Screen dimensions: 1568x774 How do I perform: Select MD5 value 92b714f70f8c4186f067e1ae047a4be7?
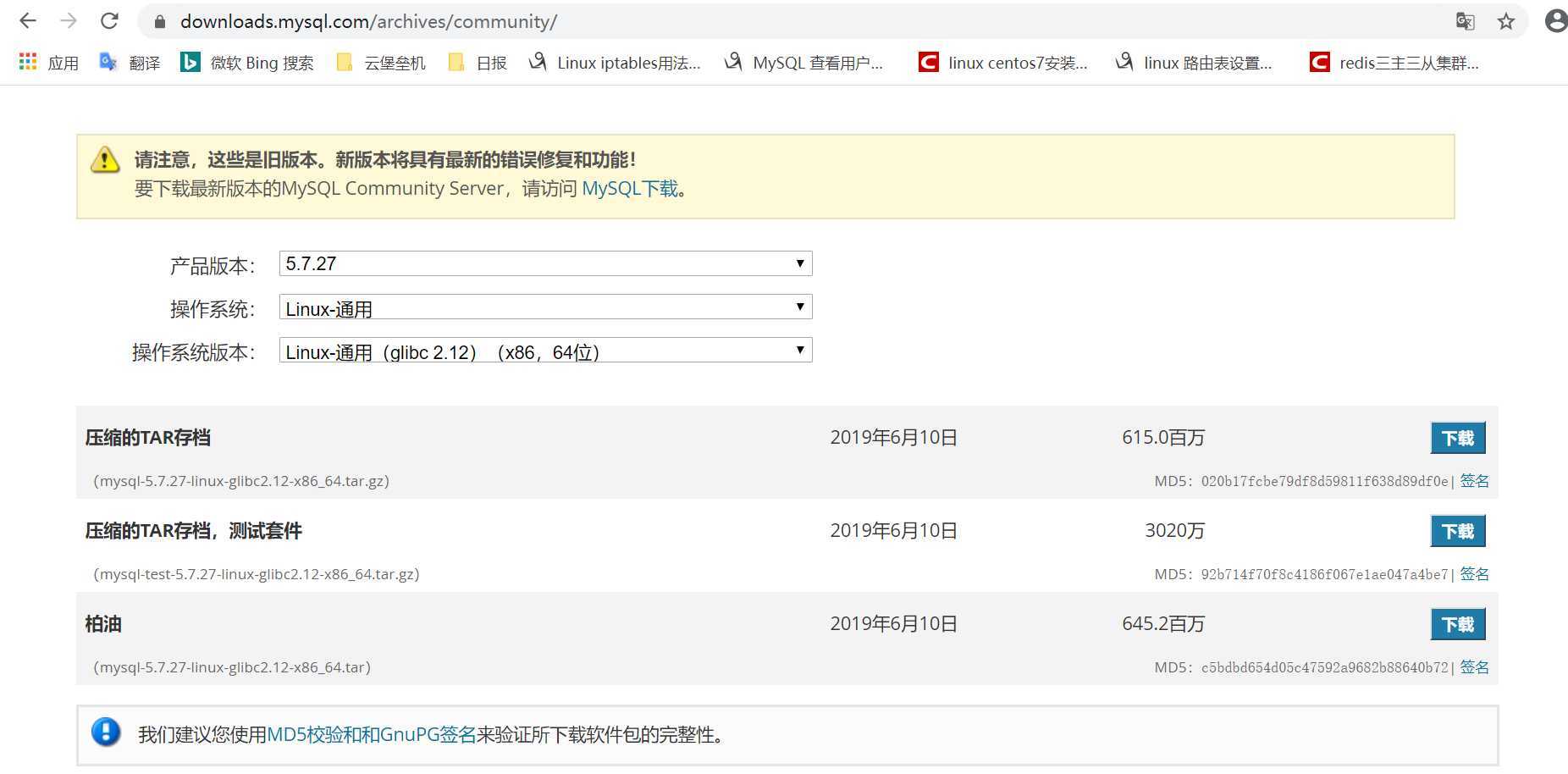pyautogui.click(x=1324, y=574)
